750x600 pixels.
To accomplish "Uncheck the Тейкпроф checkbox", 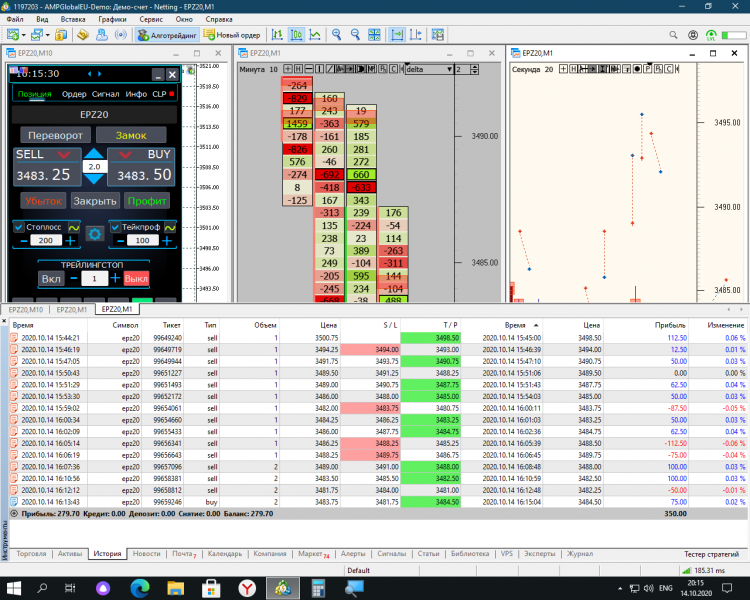I will 115,227.
